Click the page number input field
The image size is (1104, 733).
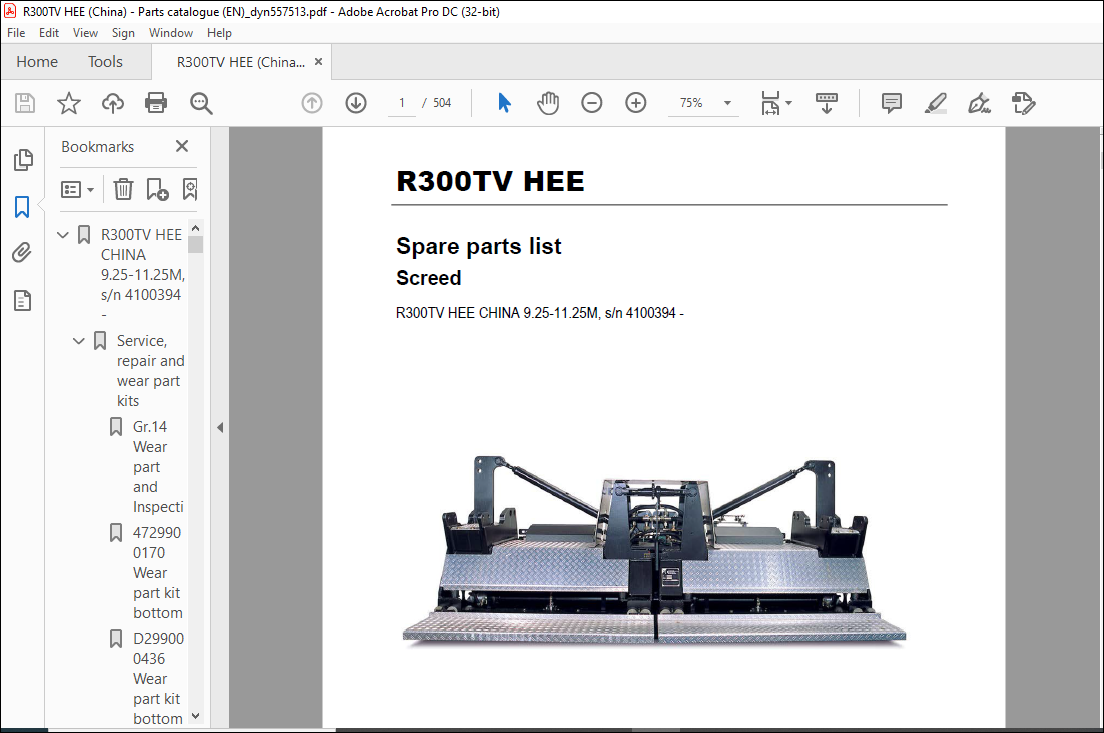pos(402,103)
